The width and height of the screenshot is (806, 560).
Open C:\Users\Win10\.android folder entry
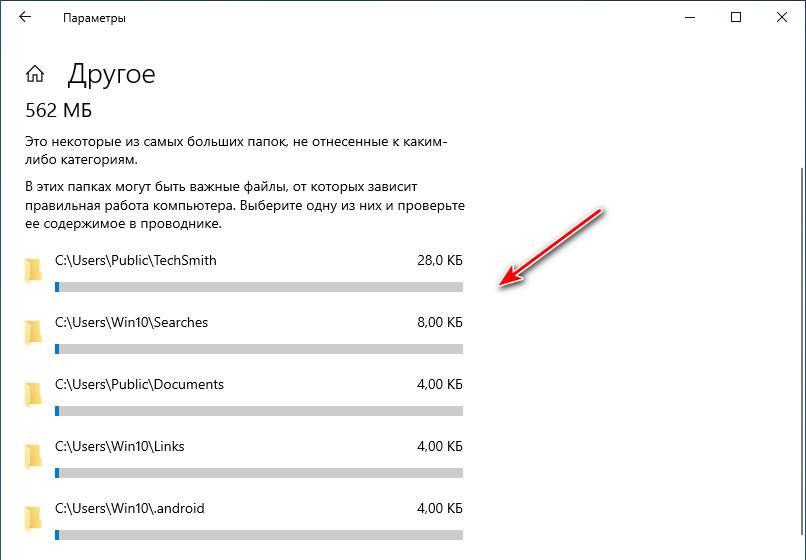point(244,521)
